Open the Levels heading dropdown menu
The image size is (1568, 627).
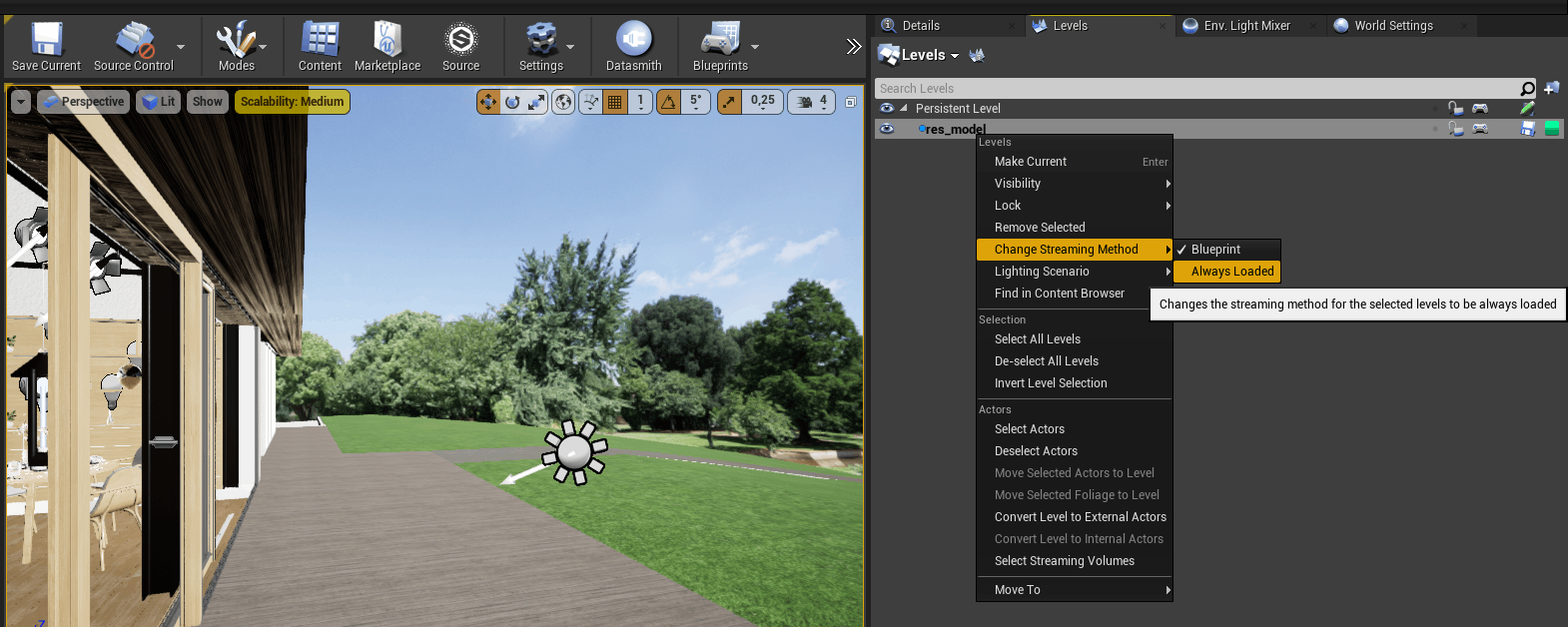(930, 55)
